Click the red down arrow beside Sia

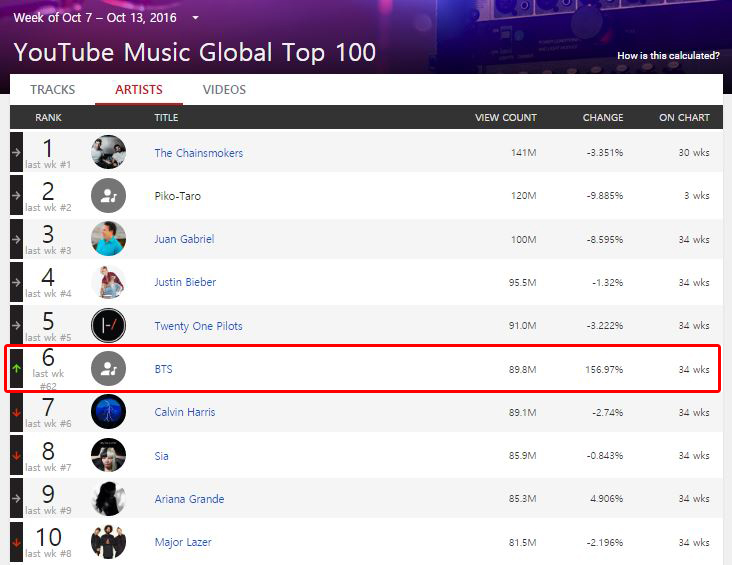pyautogui.click(x=16, y=456)
